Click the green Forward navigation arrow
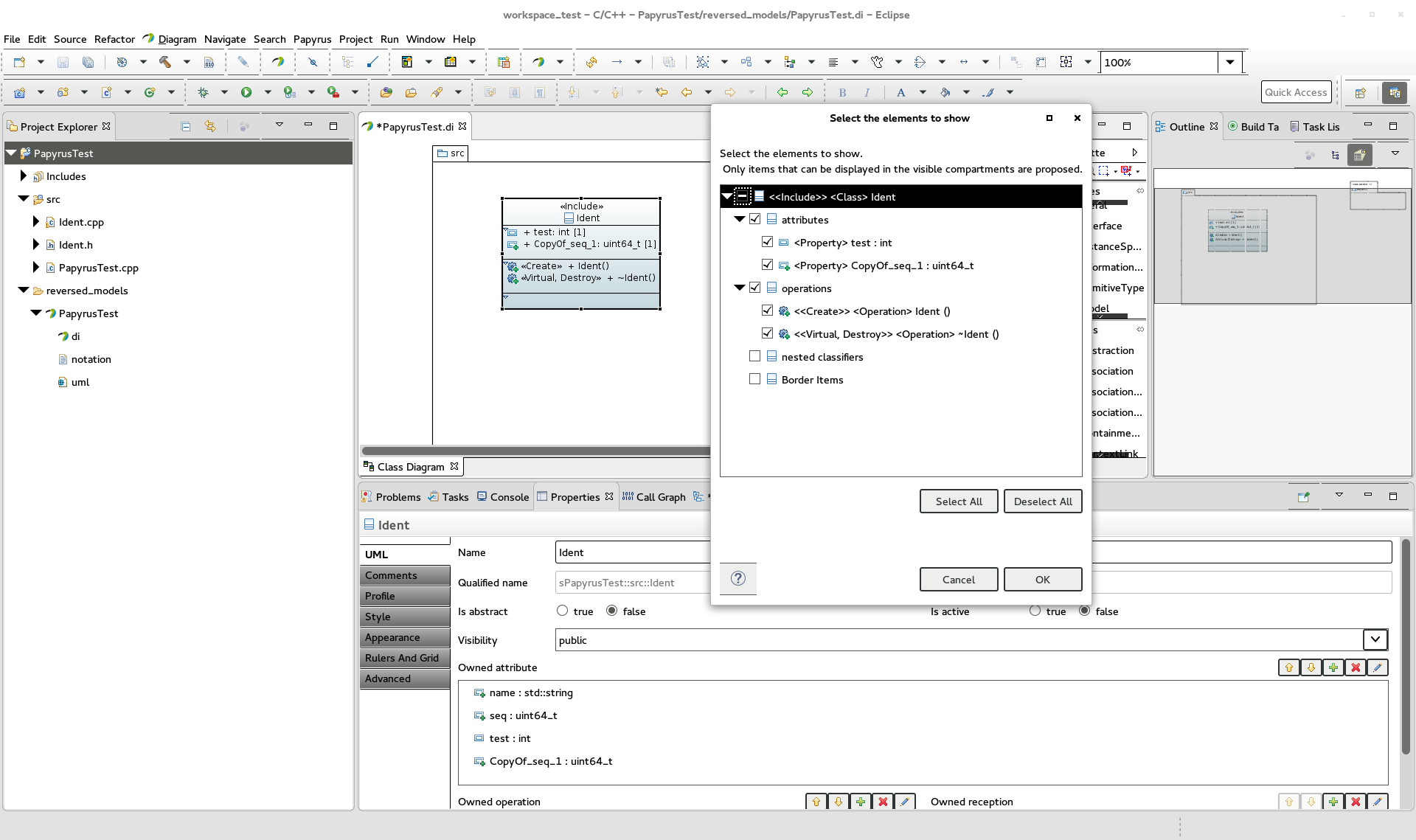Image resolution: width=1416 pixels, height=840 pixels. (808, 92)
